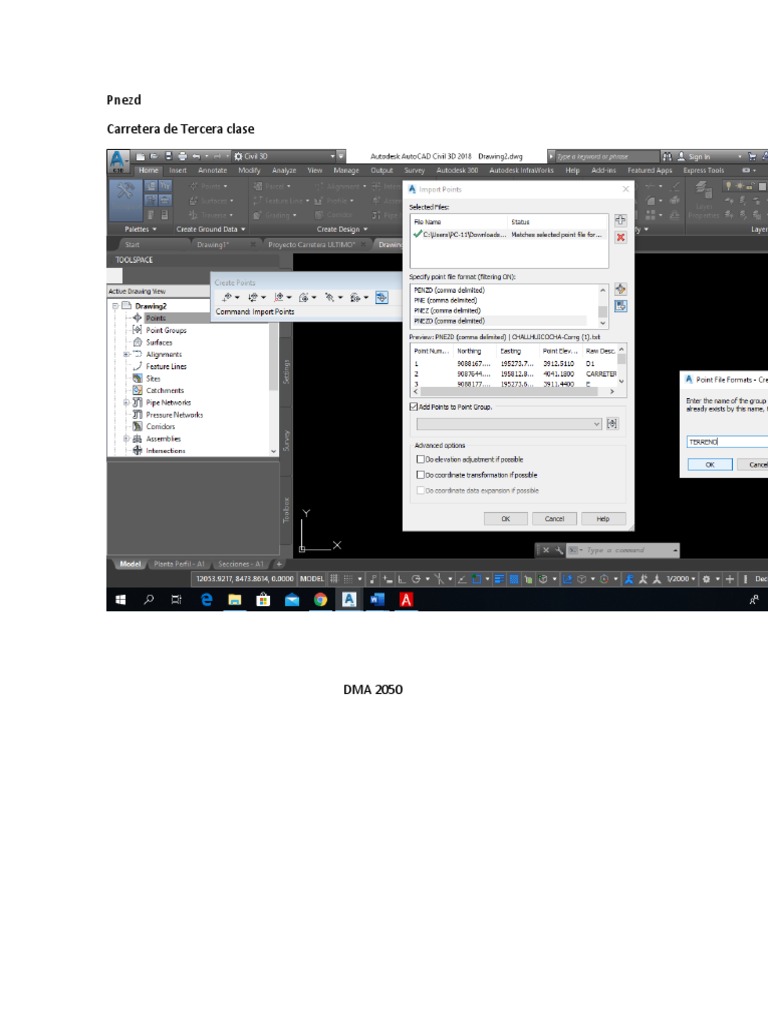Toggle MODEL space button in status bar
The image size is (768, 1024).
(x=312, y=579)
